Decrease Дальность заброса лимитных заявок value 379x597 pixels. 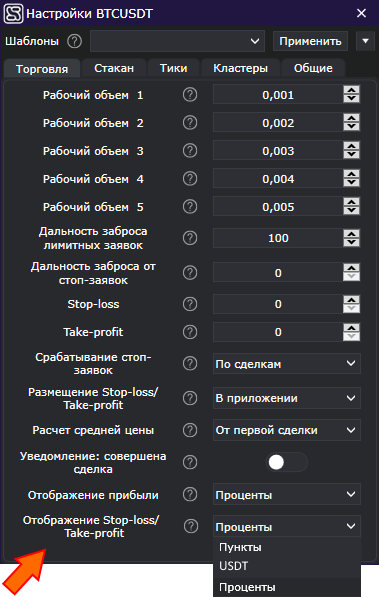(x=351, y=242)
